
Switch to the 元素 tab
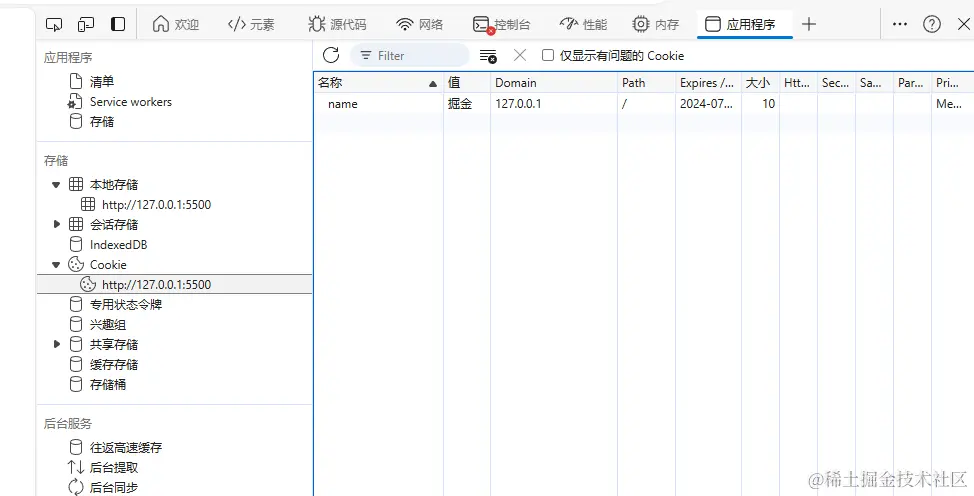(251, 24)
